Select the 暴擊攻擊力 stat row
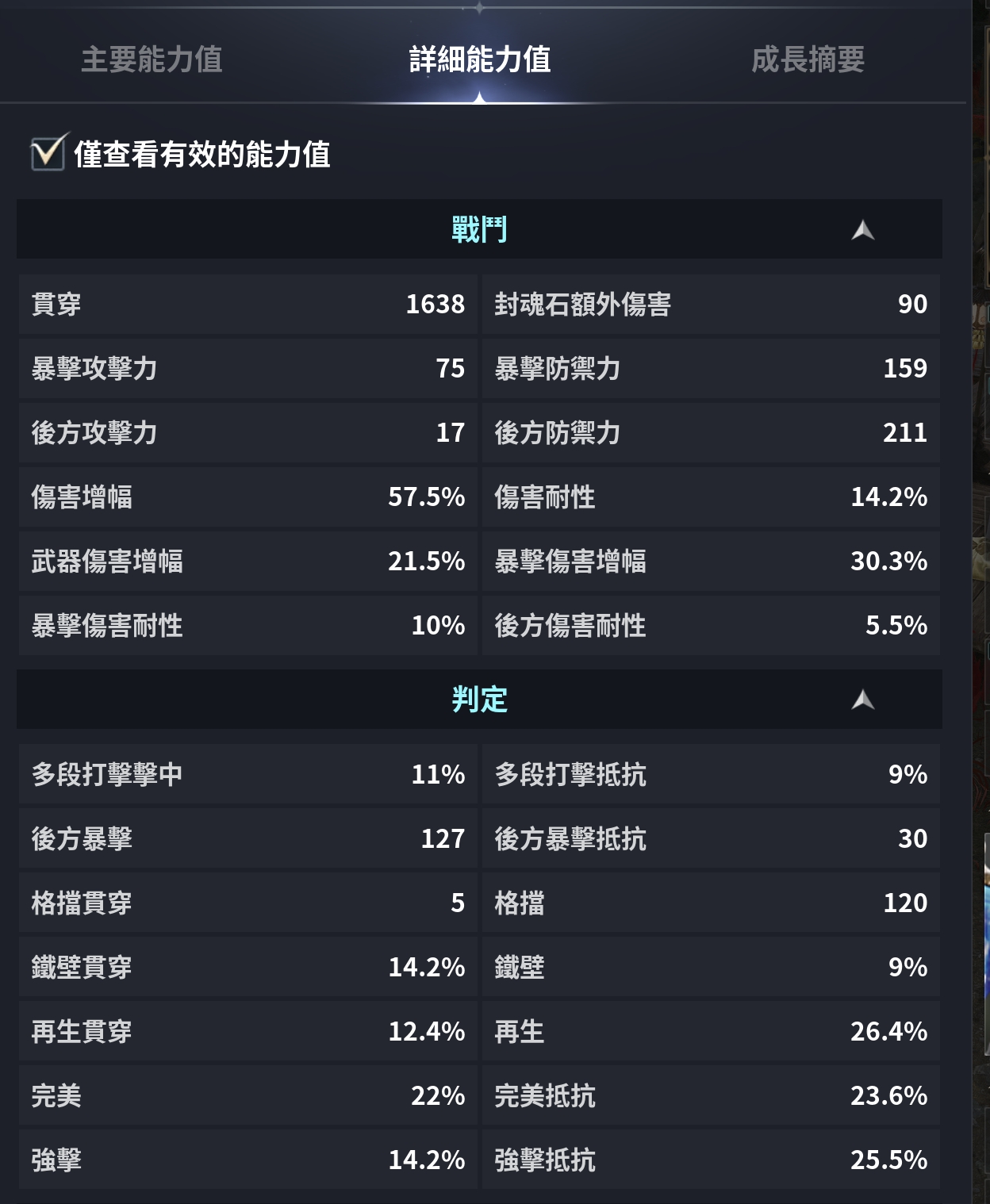 click(247, 369)
